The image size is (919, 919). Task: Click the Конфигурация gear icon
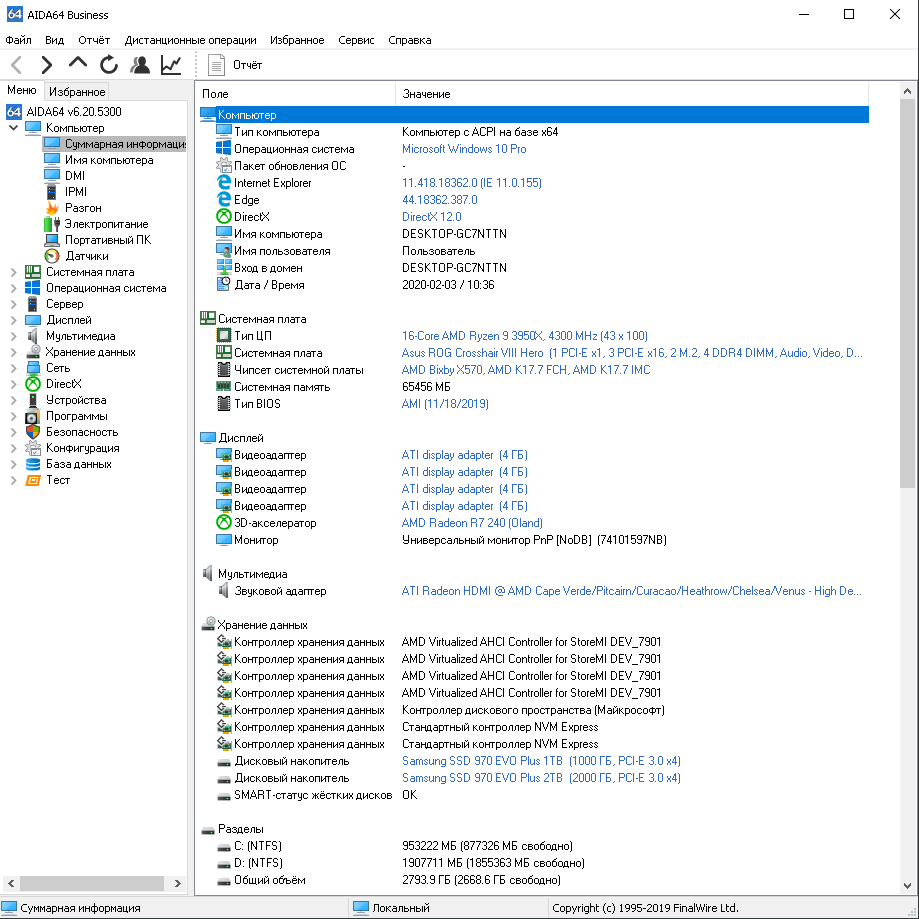33,448
